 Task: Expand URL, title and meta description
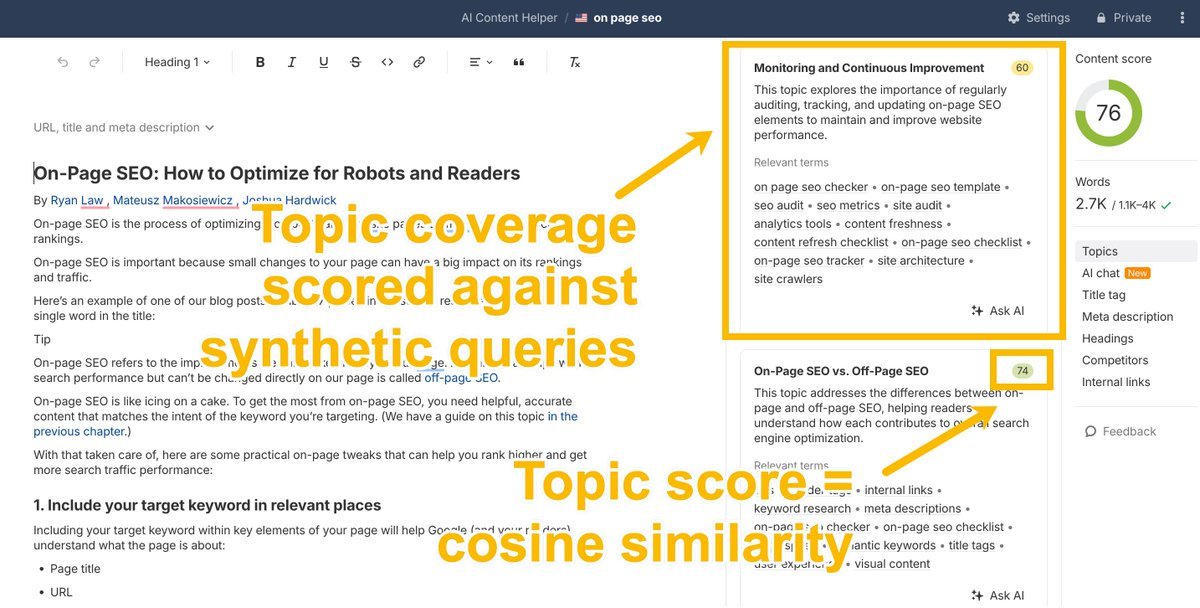[x=124, y=127]
